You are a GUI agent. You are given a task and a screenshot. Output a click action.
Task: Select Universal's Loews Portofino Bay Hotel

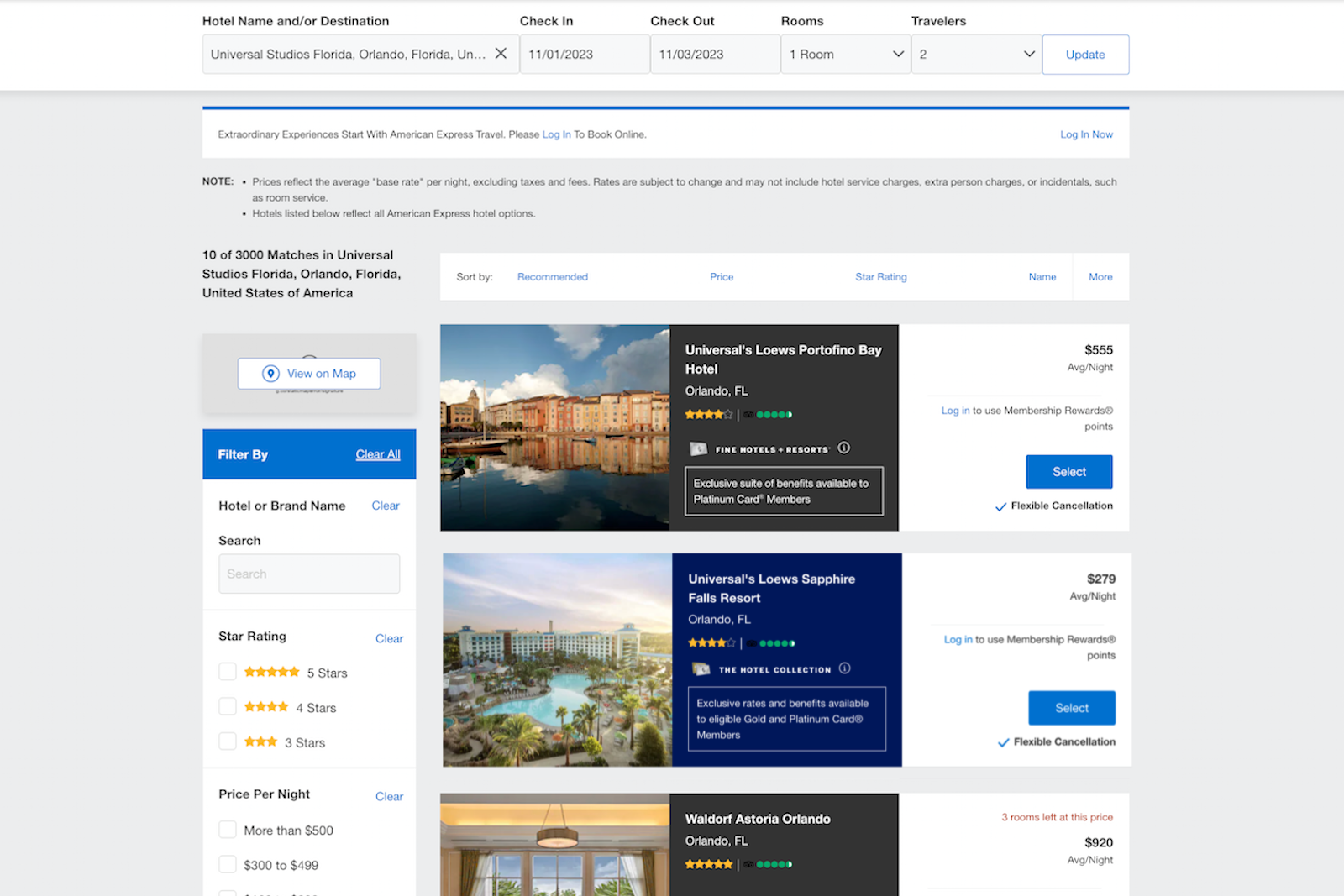[1069, 472]
